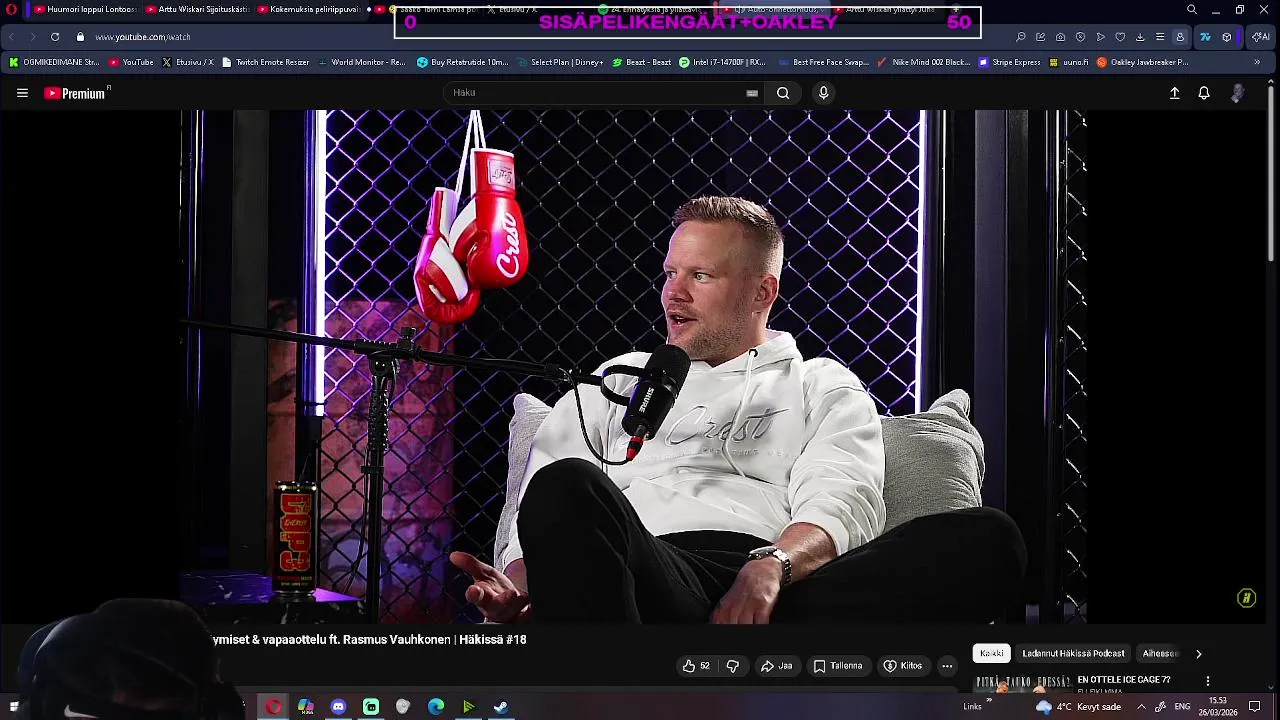Open the YouTube create upload icon

1175,93
